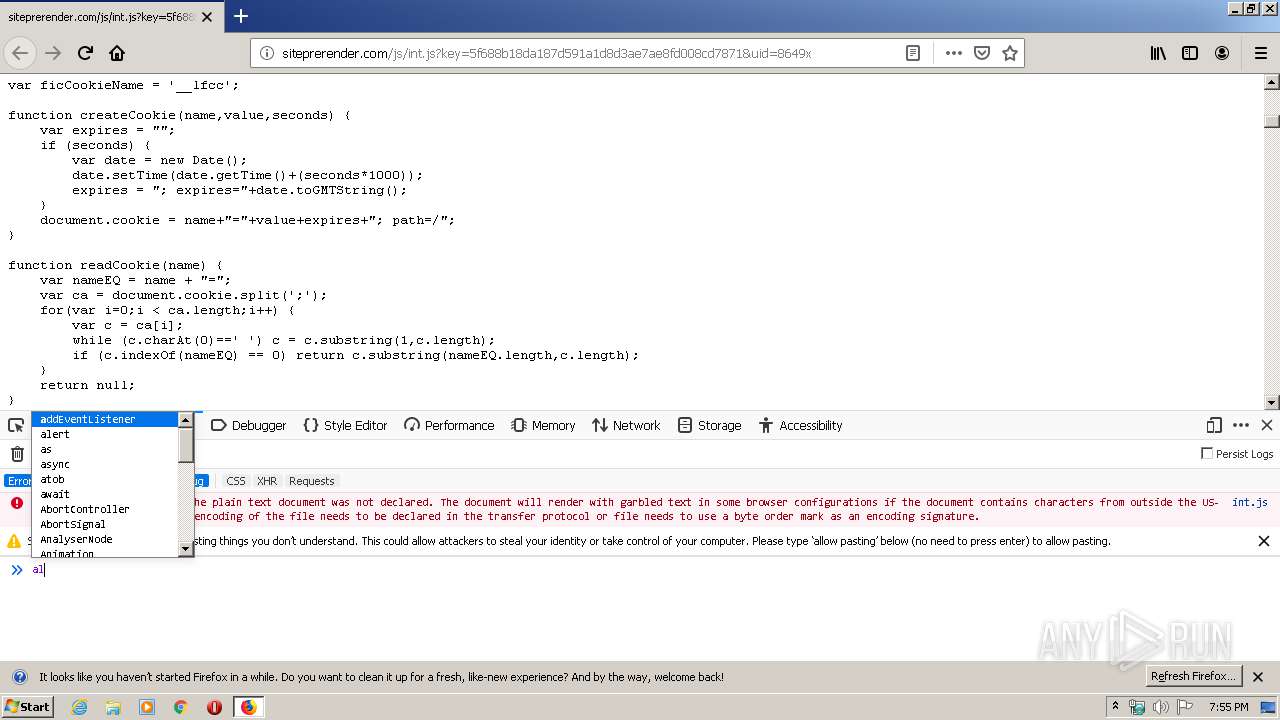Open the Accessibility tab
This screenshot has width=1280, height=720.
pyautogui.click(x=800, y=425)
